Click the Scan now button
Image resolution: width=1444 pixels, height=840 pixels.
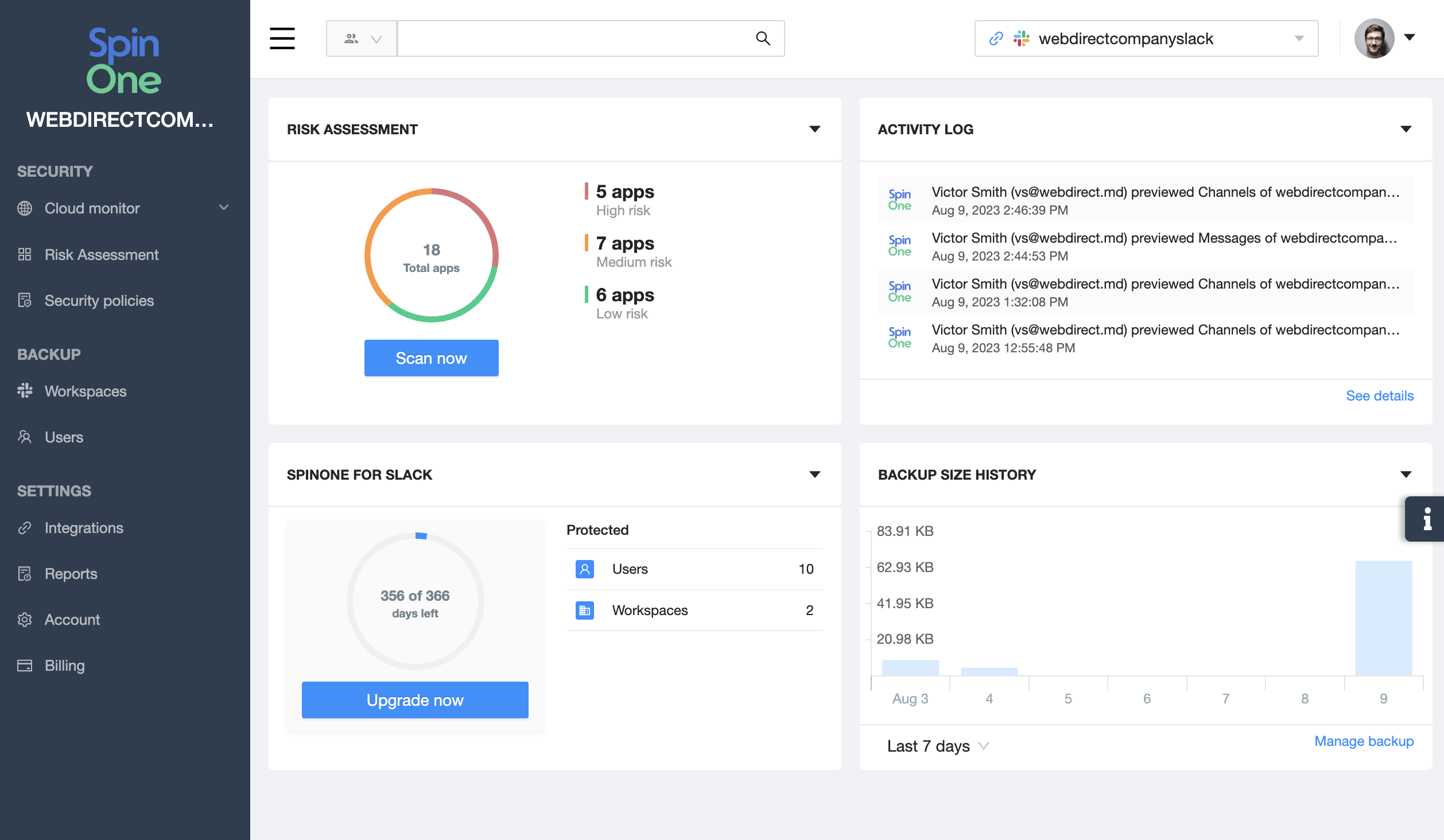431,358
